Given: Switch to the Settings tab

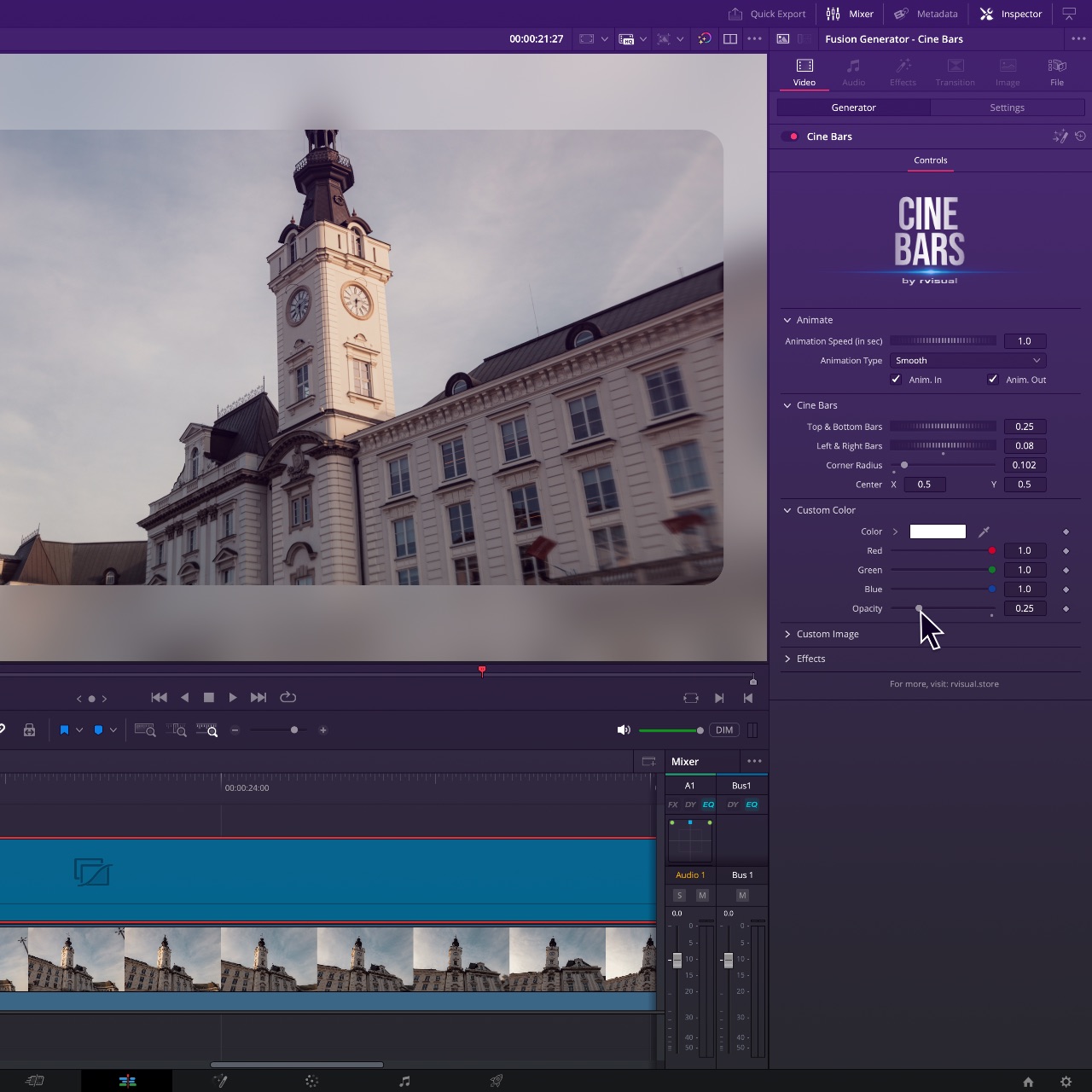Looking at the screenshot, I should pyautogui.click(x=1007, y=107).
